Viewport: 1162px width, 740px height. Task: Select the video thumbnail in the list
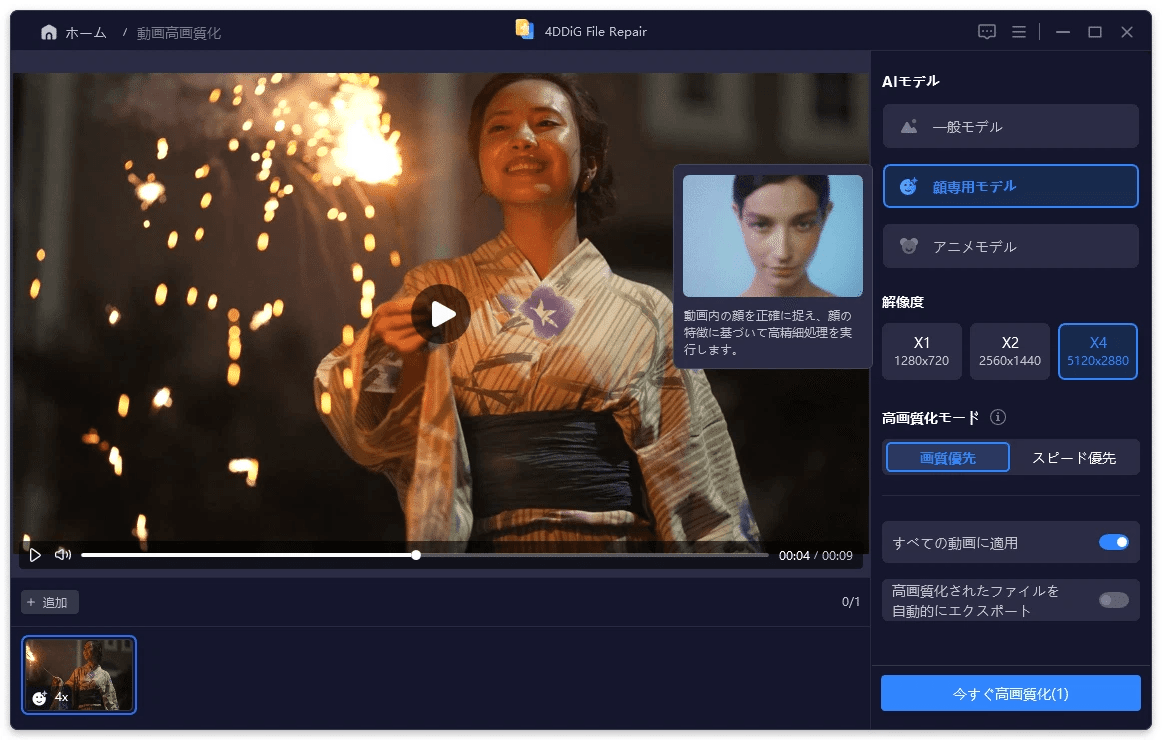coord(79,675)
